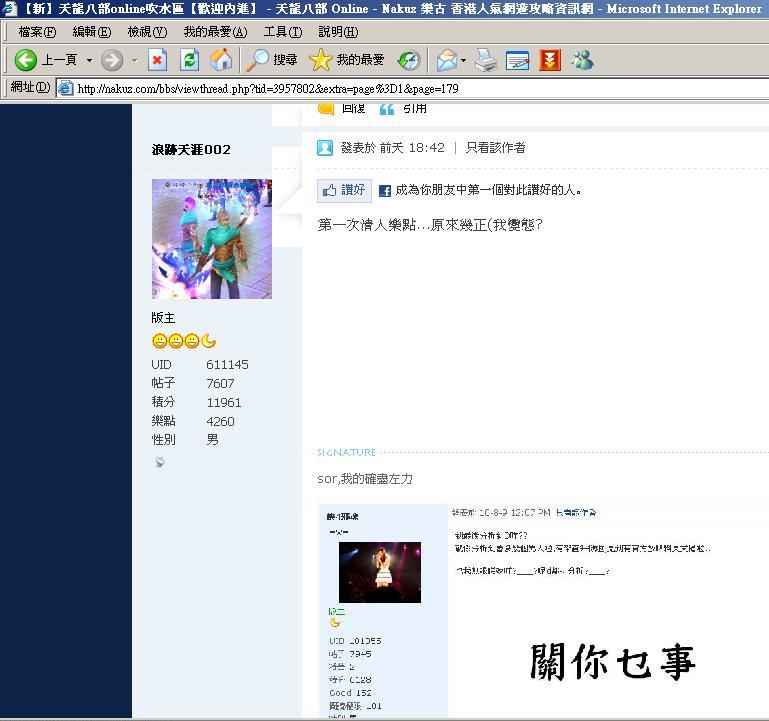Image resolution: width=769 pixels, height=721 pixels.
Task: Click the 讚好 Like button
Action: 344,190
